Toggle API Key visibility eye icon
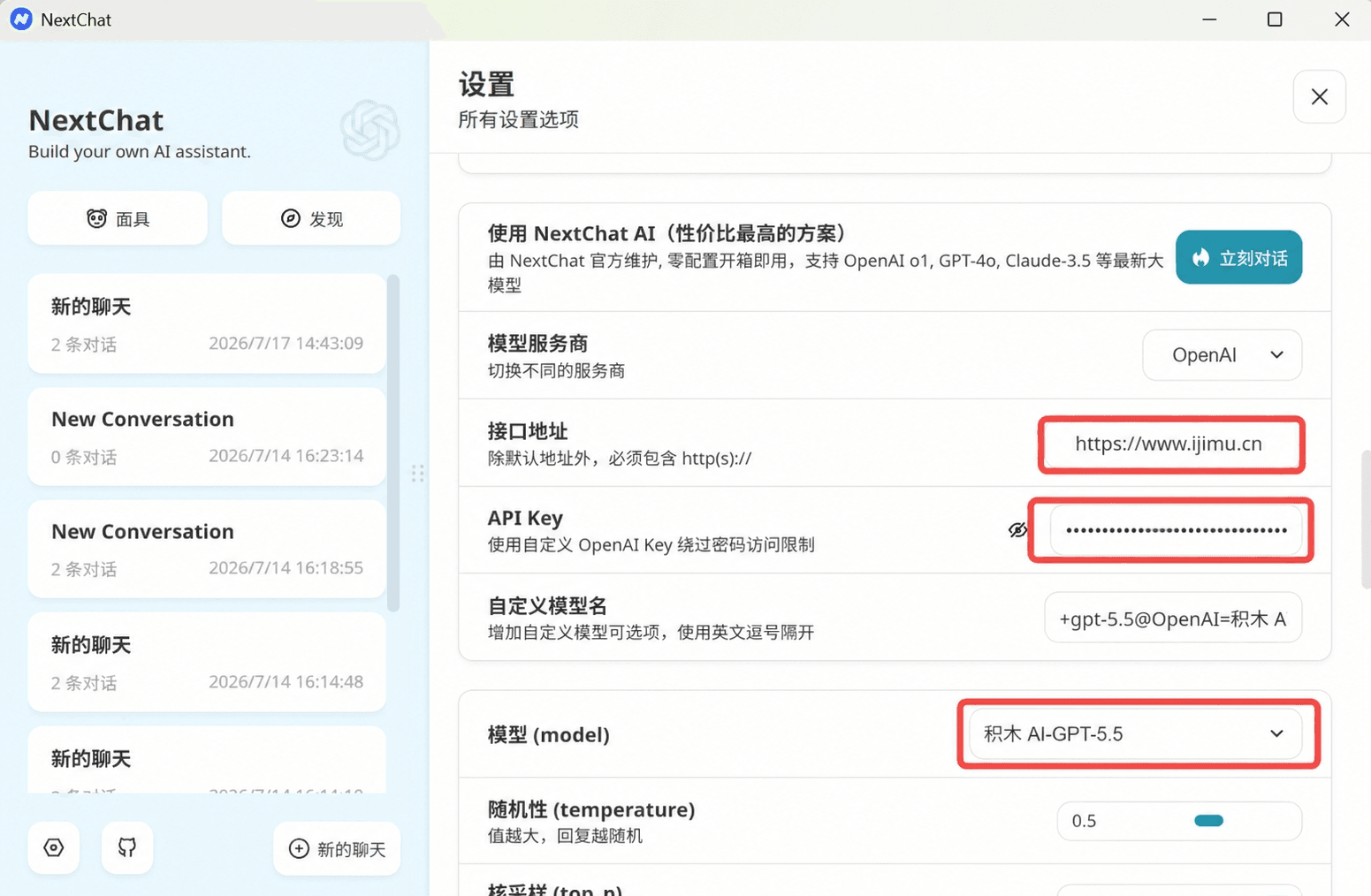This screenshot has width=1371, height=896. click(1017, 529)
